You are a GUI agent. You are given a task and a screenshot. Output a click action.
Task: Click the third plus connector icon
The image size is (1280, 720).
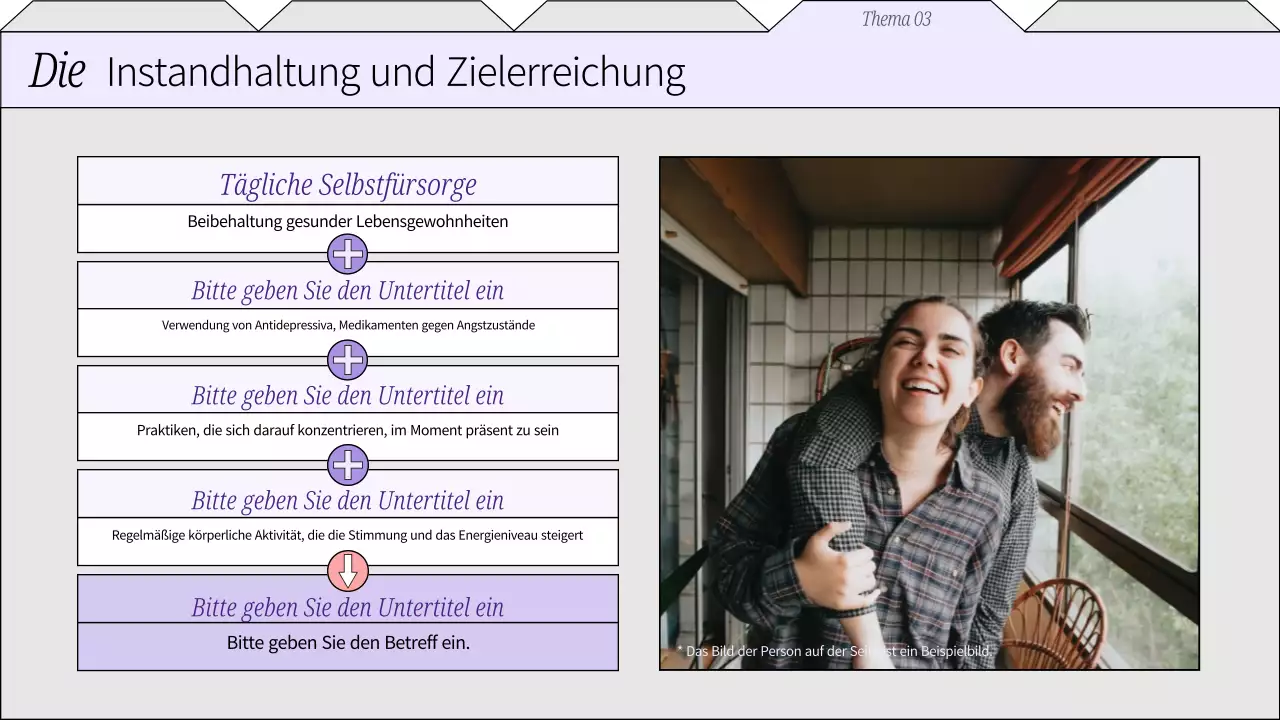(347, 465)
